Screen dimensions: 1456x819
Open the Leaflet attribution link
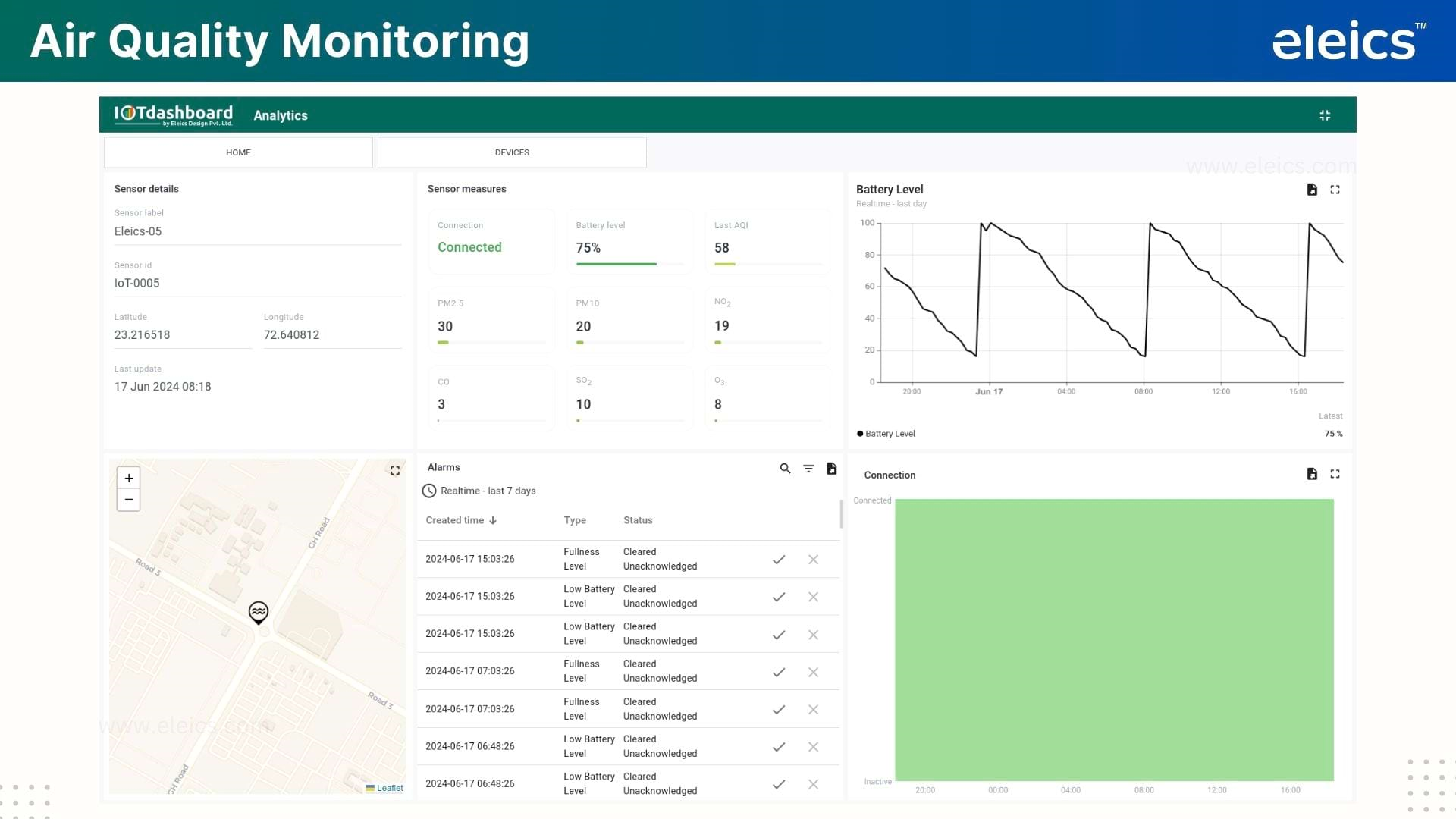(390, 788)
